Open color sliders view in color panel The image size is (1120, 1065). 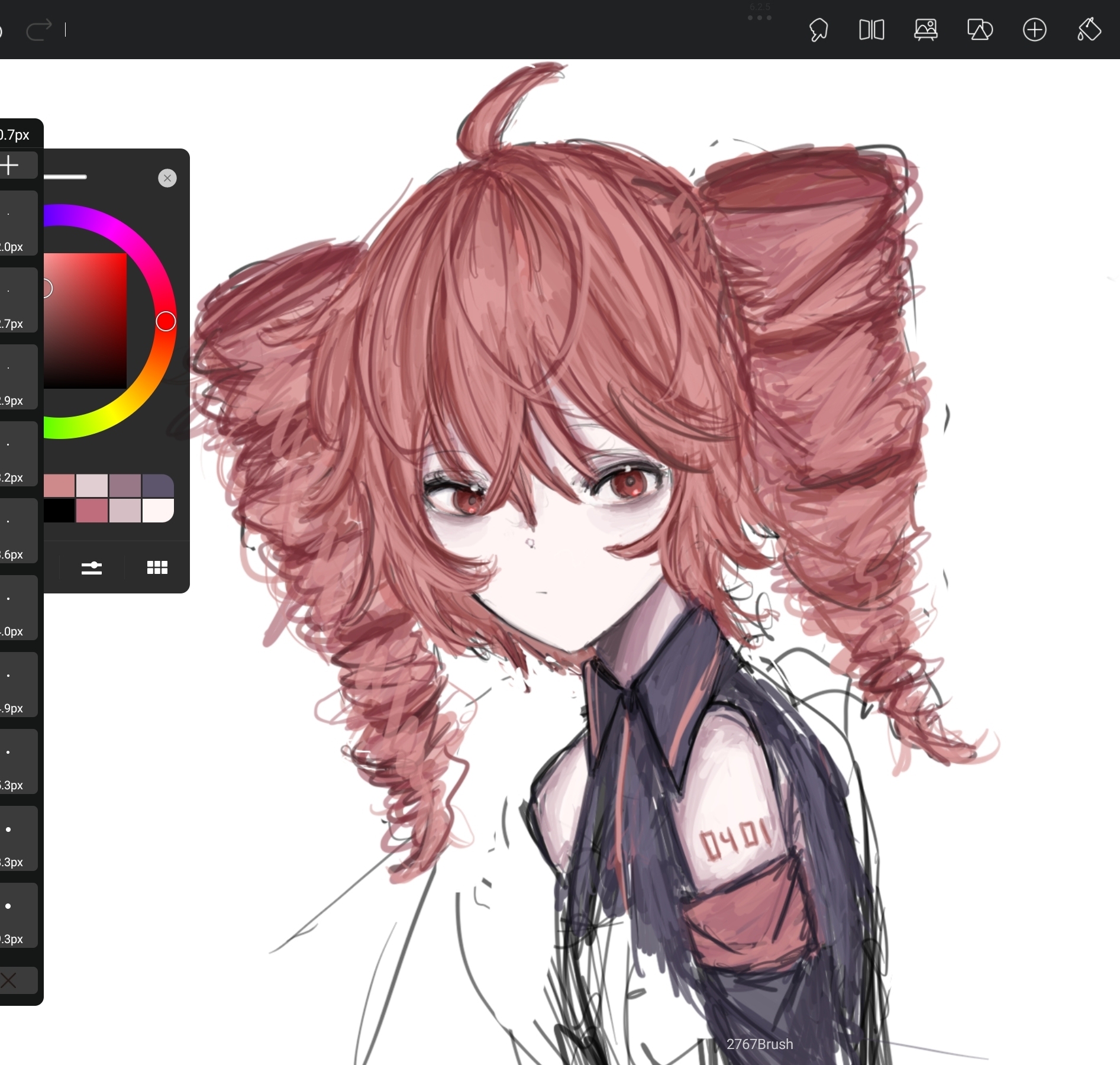[92, 568]
